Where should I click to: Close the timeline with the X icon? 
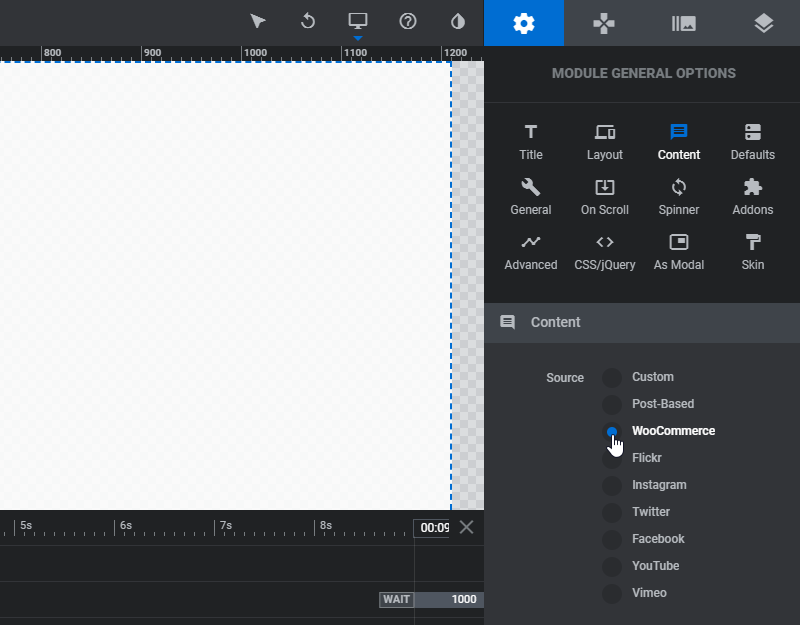coord(466,527)
